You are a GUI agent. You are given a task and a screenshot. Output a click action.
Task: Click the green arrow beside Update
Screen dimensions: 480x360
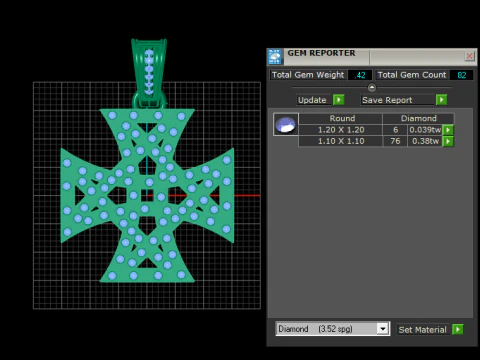(339, 100)
